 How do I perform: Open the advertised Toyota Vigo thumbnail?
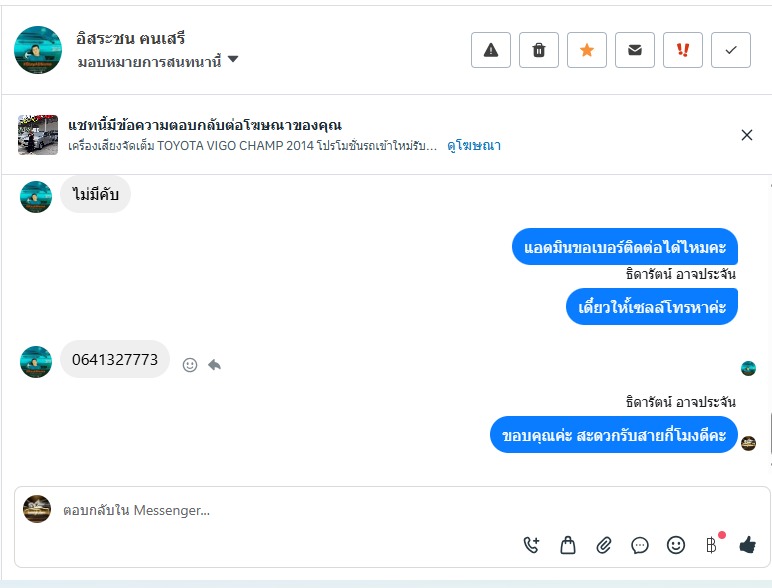point(38,135)
